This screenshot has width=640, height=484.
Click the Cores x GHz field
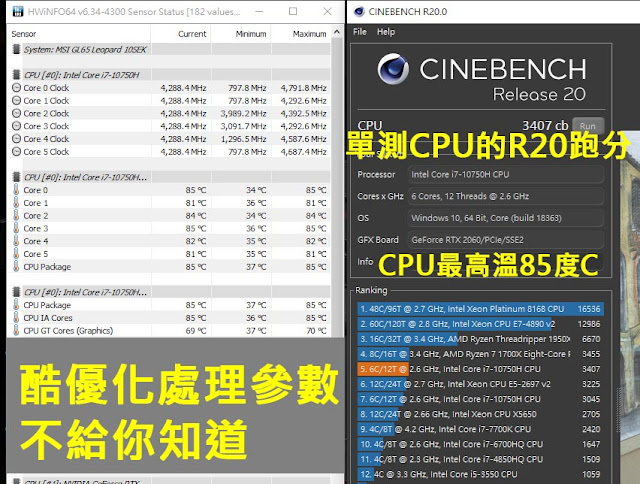(506, 196)
